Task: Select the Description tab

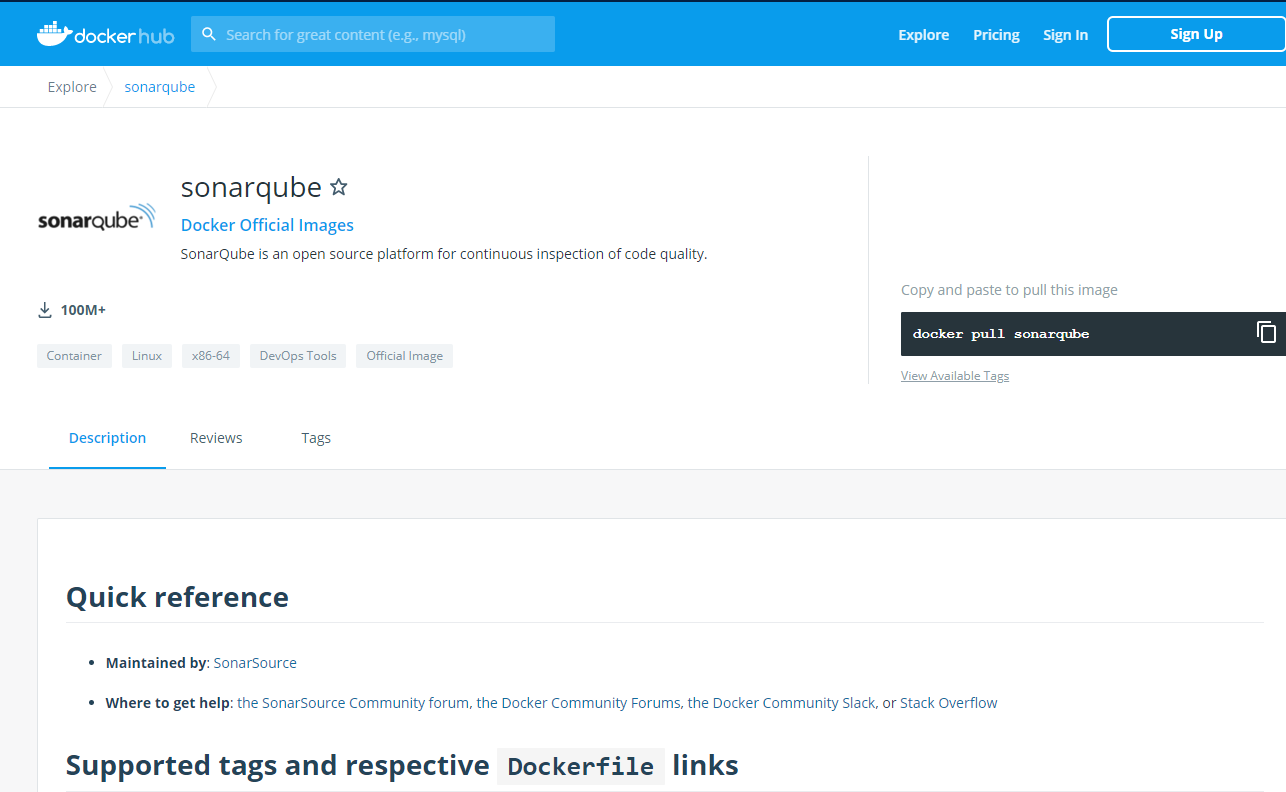Action: coord(107,437)
